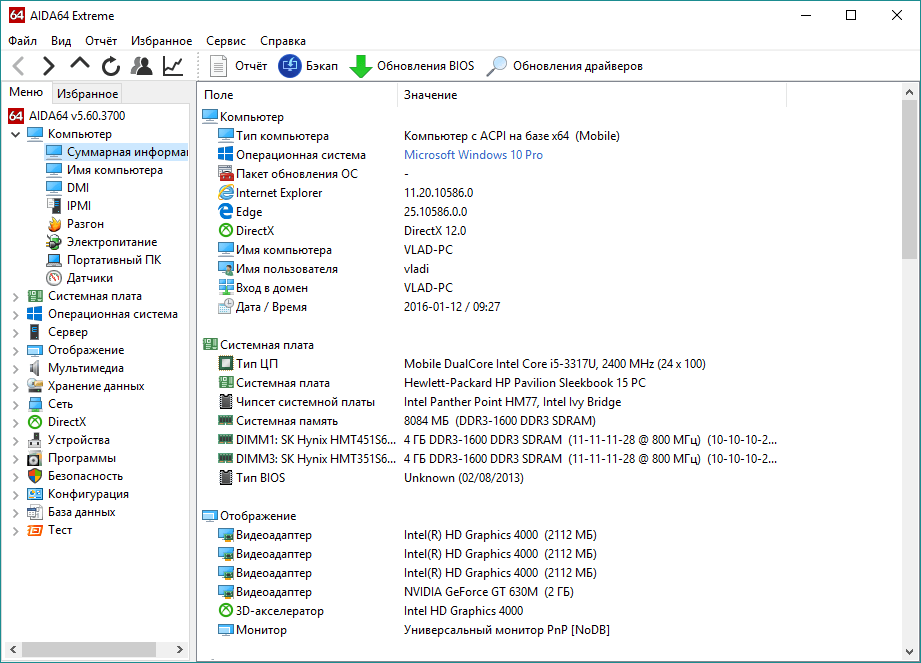Click the Безопасность shield icon
The image size is (921, 663).
(x=35, y=476)
